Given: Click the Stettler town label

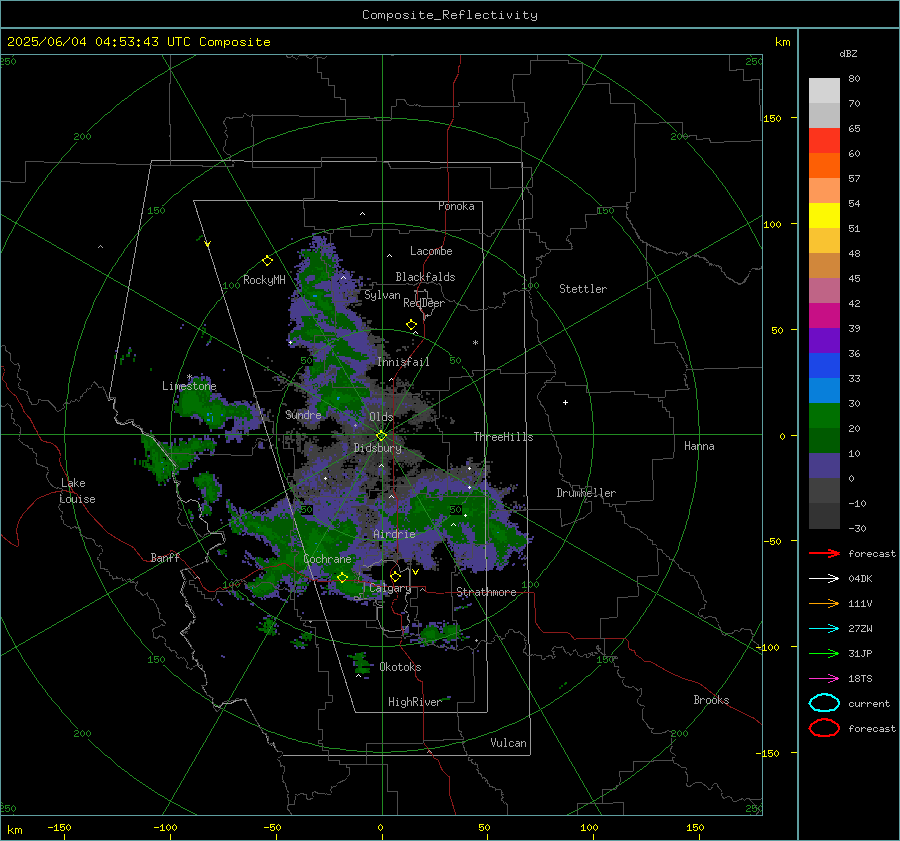Looking at the screenshot, I should (x=583, y=289).
